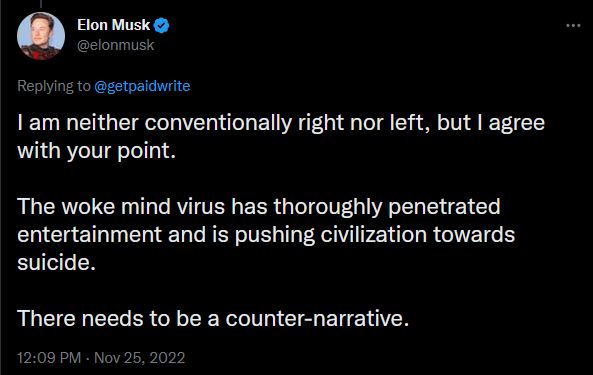Click the blue verified checkmark badge

(x=162, y=25)
